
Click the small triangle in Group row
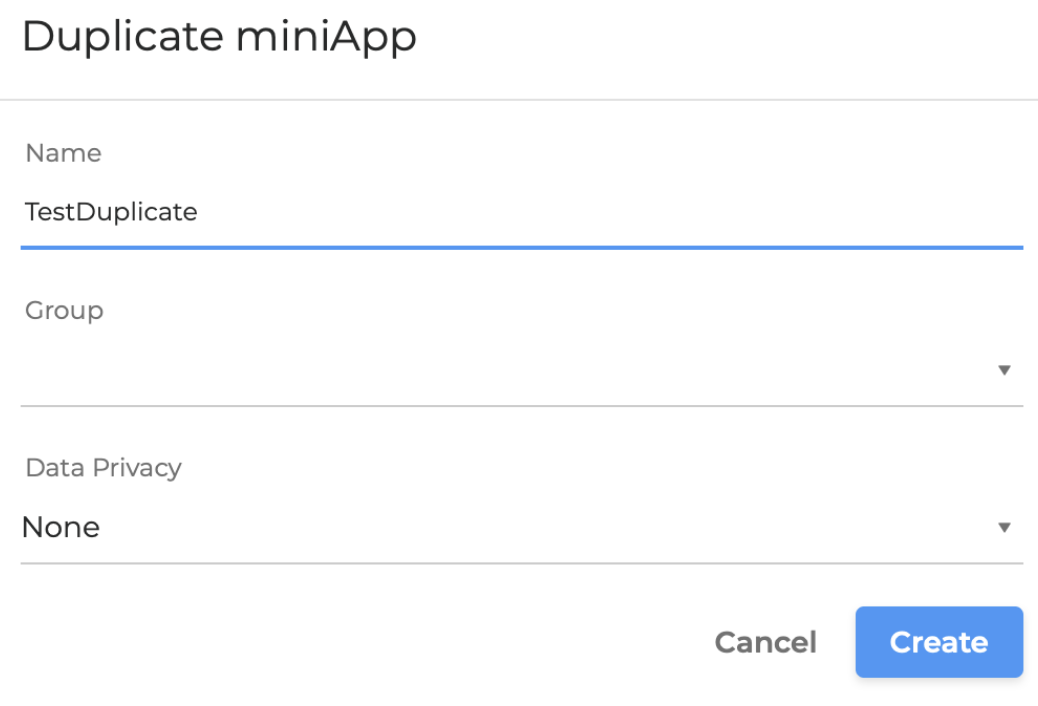[x=1005, y=370]
